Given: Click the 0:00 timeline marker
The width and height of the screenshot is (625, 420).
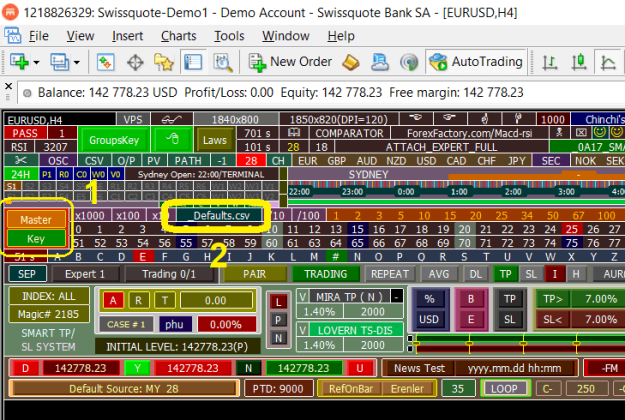Looking at the screenshot, I should click(406, 192).
